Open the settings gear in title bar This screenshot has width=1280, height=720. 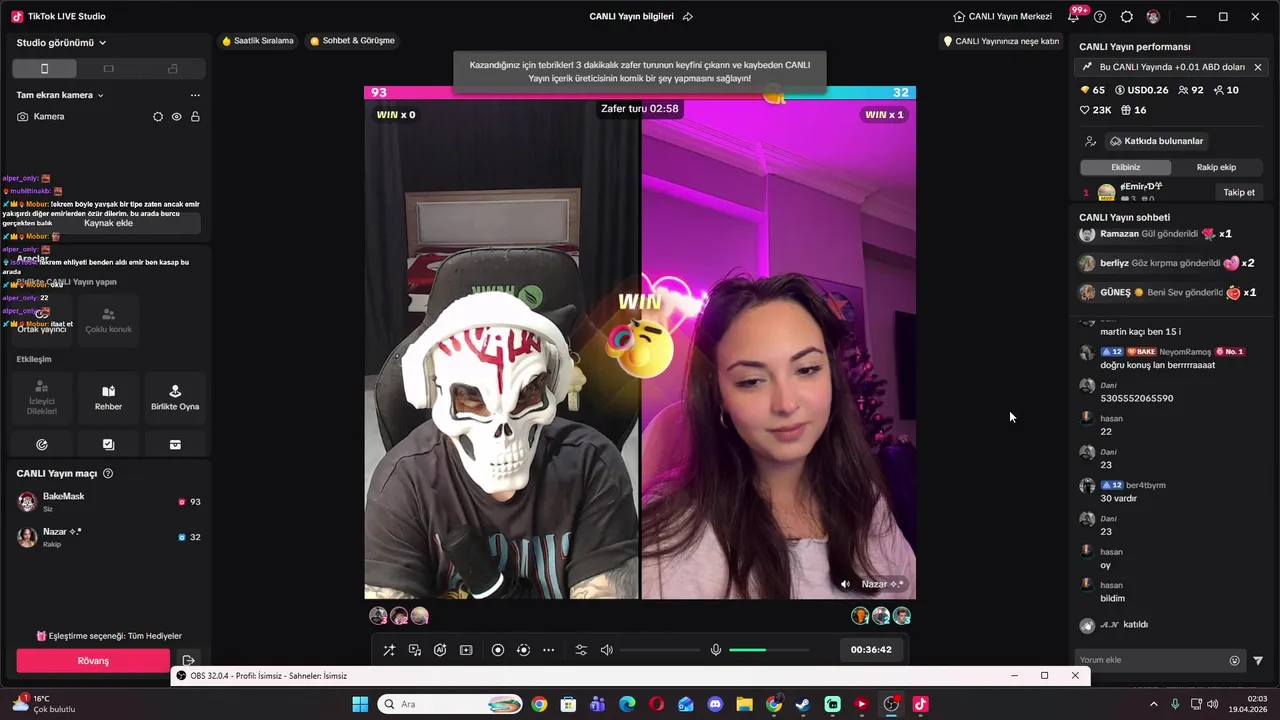pos(1127,17)
